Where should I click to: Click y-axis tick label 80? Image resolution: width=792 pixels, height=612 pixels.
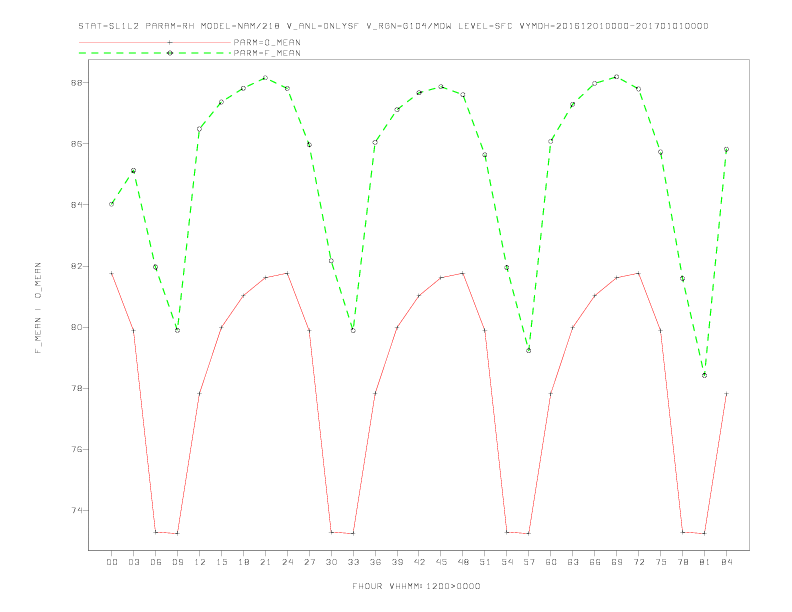pyautogui.click(x=76, y=327)
